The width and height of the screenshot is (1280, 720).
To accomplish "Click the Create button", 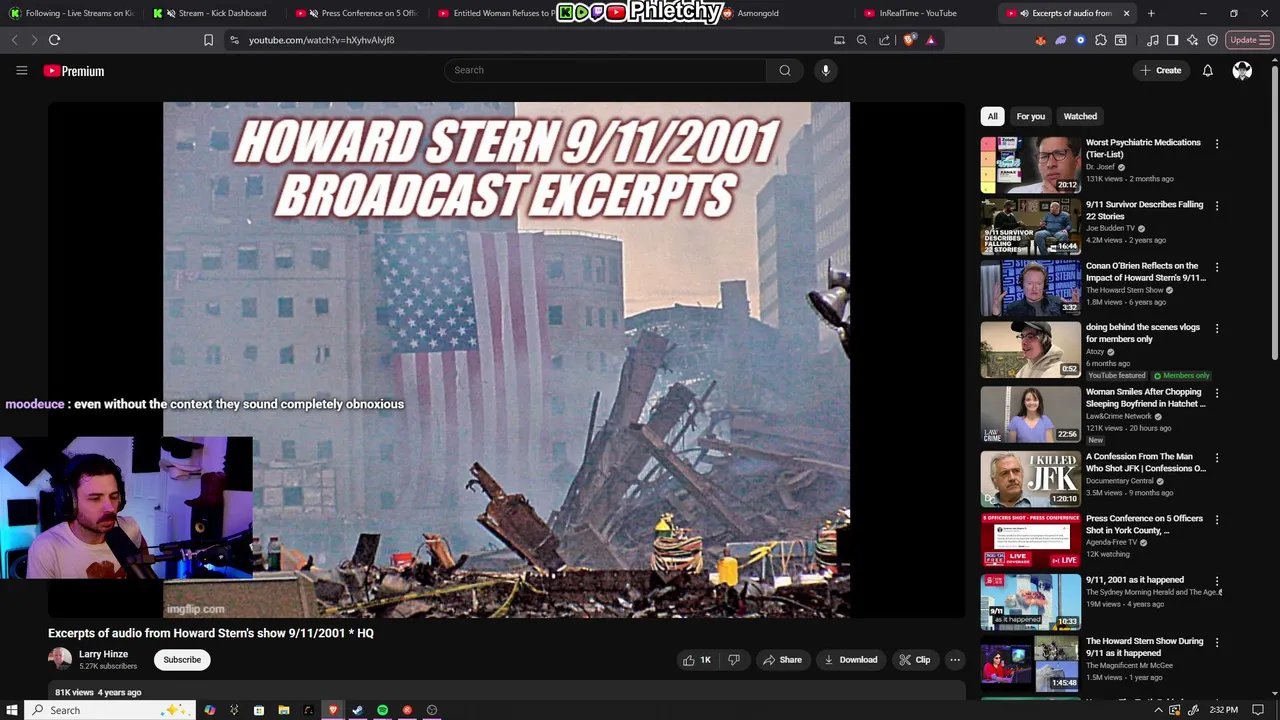I will (1160, 70).
